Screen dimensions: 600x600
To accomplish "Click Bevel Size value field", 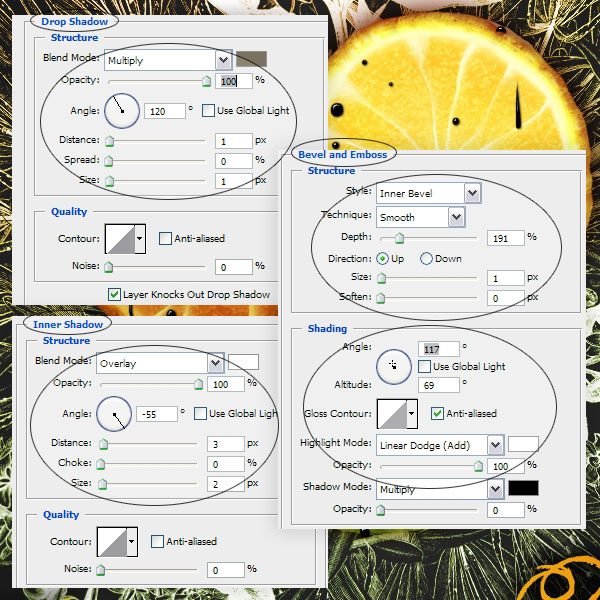I will (505, 278).
